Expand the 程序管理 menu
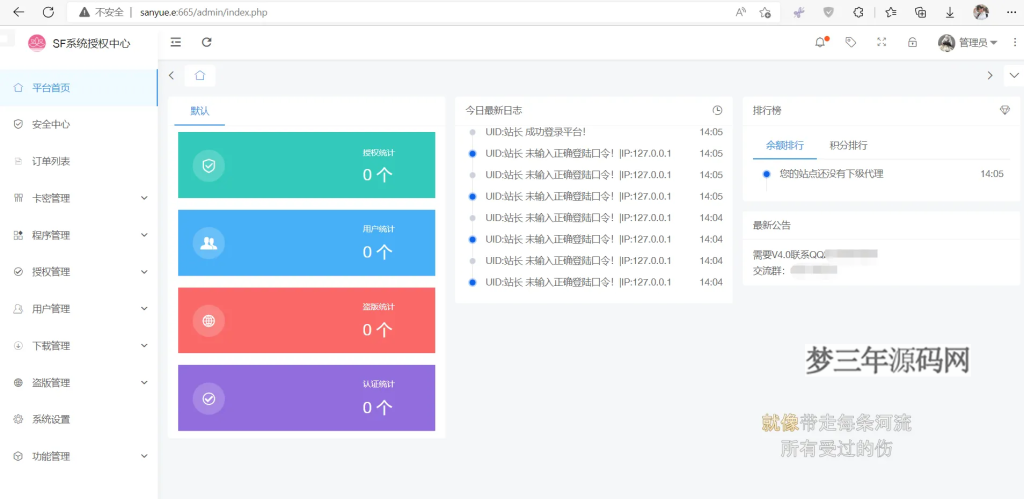Viewport: 1024px width, 499px height. pos(78,235)
